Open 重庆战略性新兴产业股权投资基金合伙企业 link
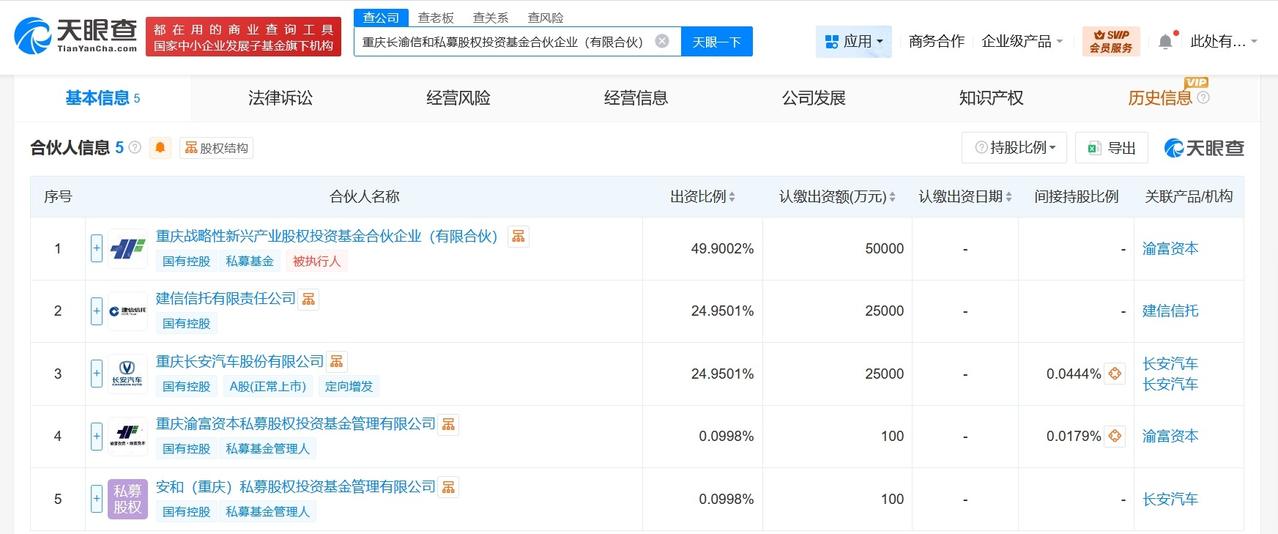1278x534 pixels. [x=327, y=236]
